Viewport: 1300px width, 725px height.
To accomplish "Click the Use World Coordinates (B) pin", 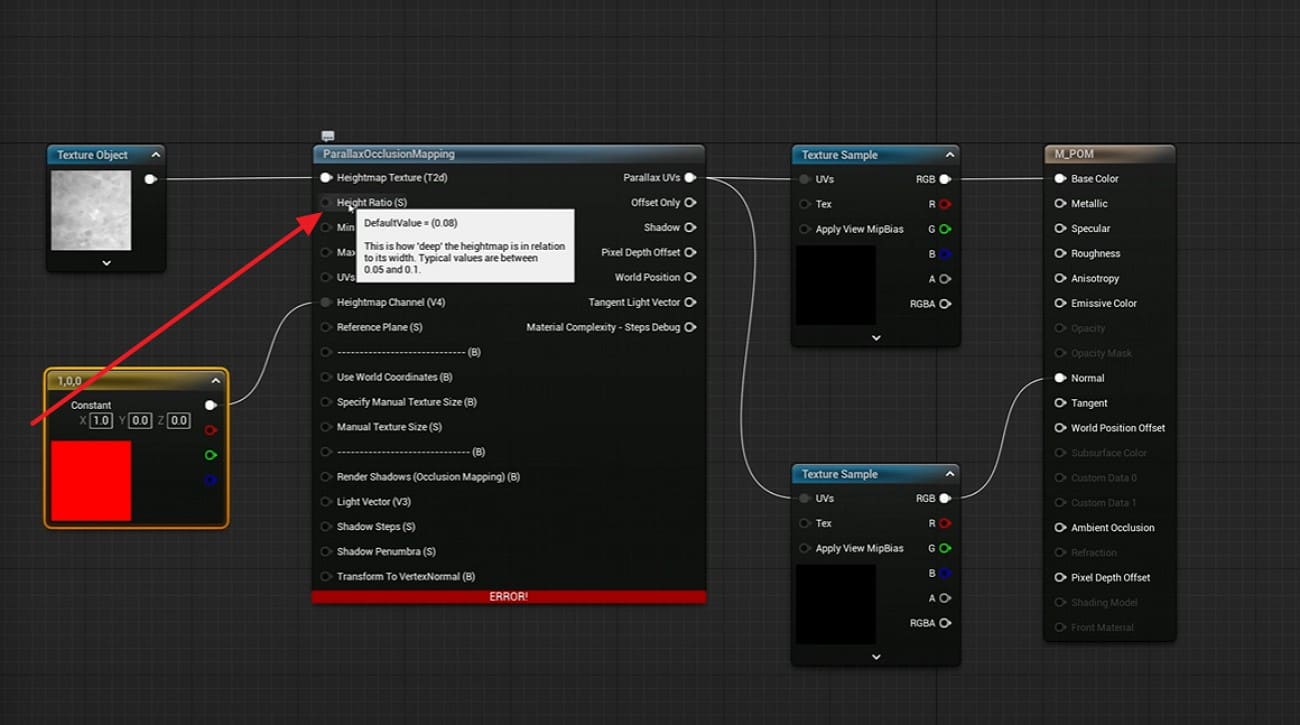I will pyautogui.click(x=326, y=377).
